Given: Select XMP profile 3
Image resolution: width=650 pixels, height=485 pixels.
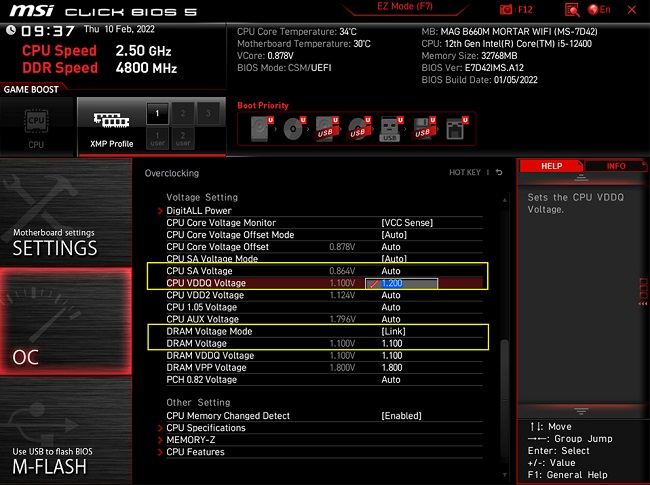Looking at the screenshot, I should (208, 113).
